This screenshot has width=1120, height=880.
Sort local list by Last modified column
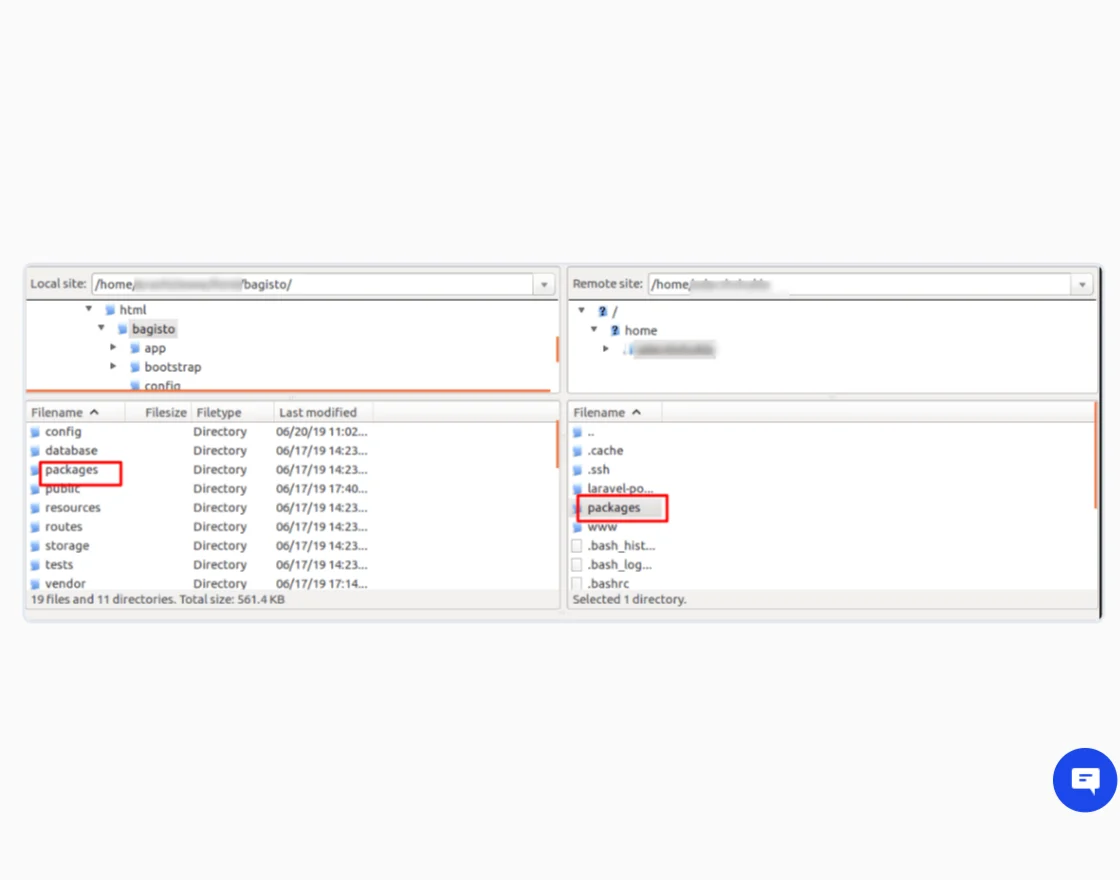323,412
